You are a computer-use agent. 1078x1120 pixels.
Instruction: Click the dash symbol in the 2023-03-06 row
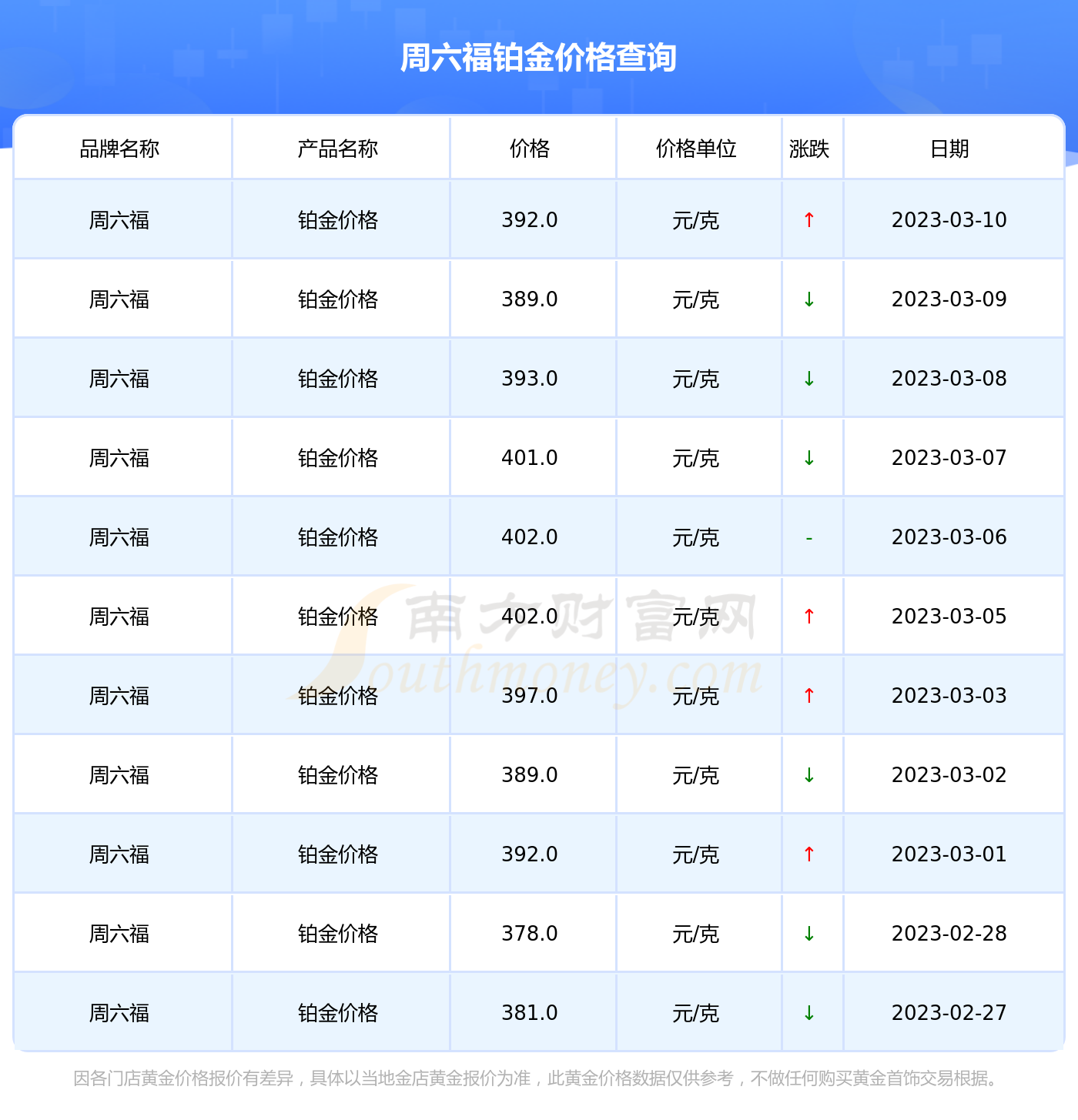[x=808, y=537]
